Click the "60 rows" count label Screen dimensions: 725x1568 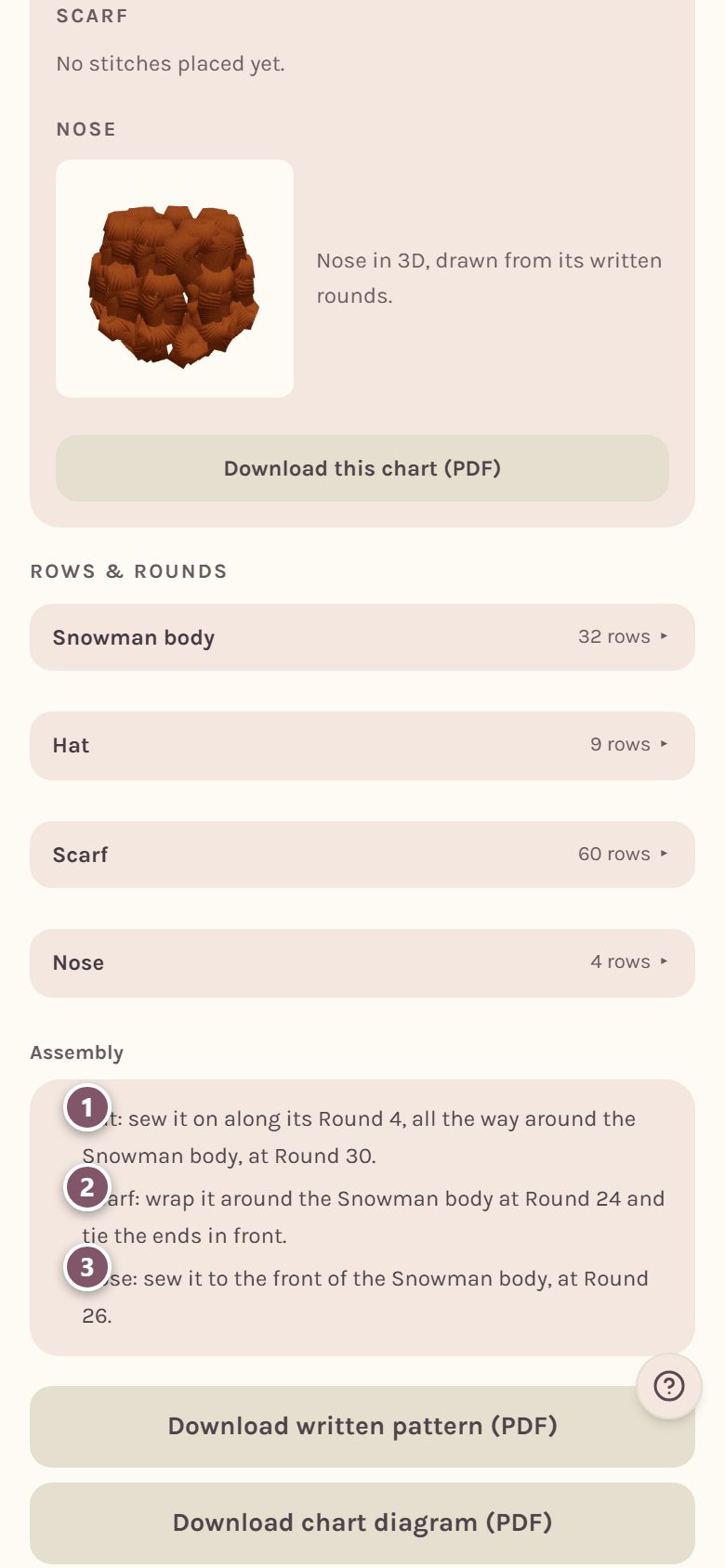pos(614,854)
